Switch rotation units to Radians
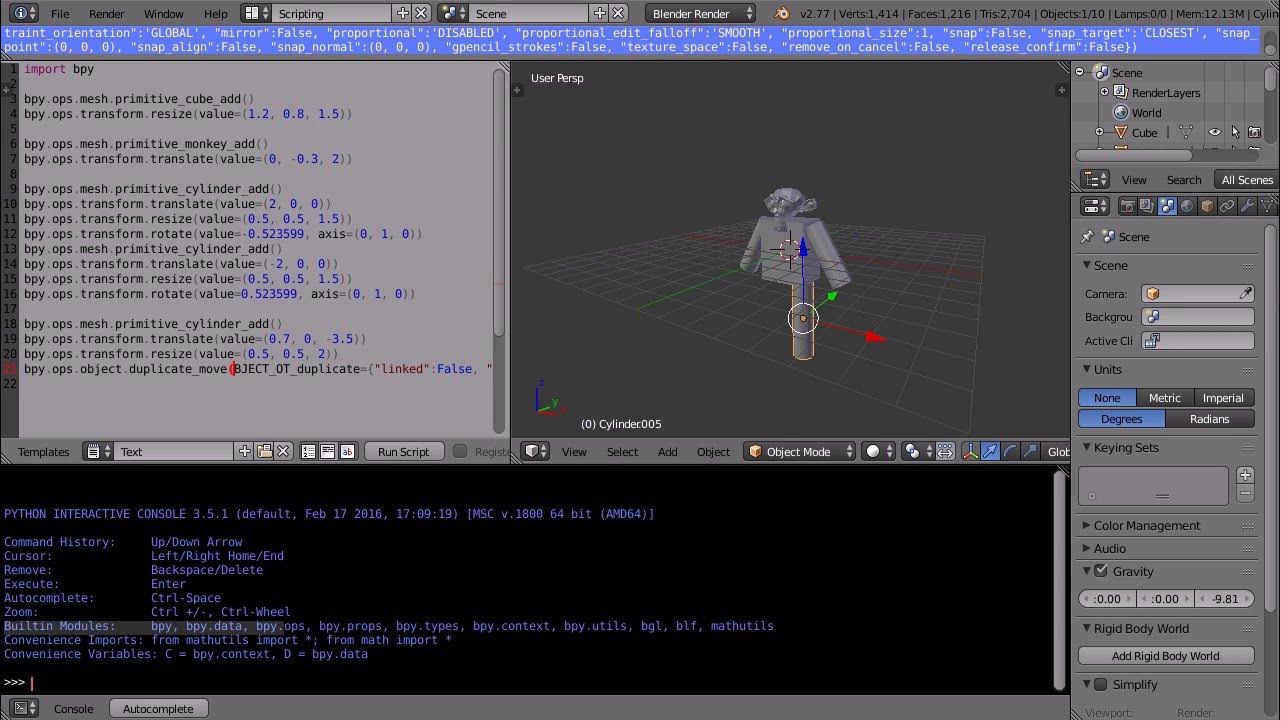 (1210, 419)
